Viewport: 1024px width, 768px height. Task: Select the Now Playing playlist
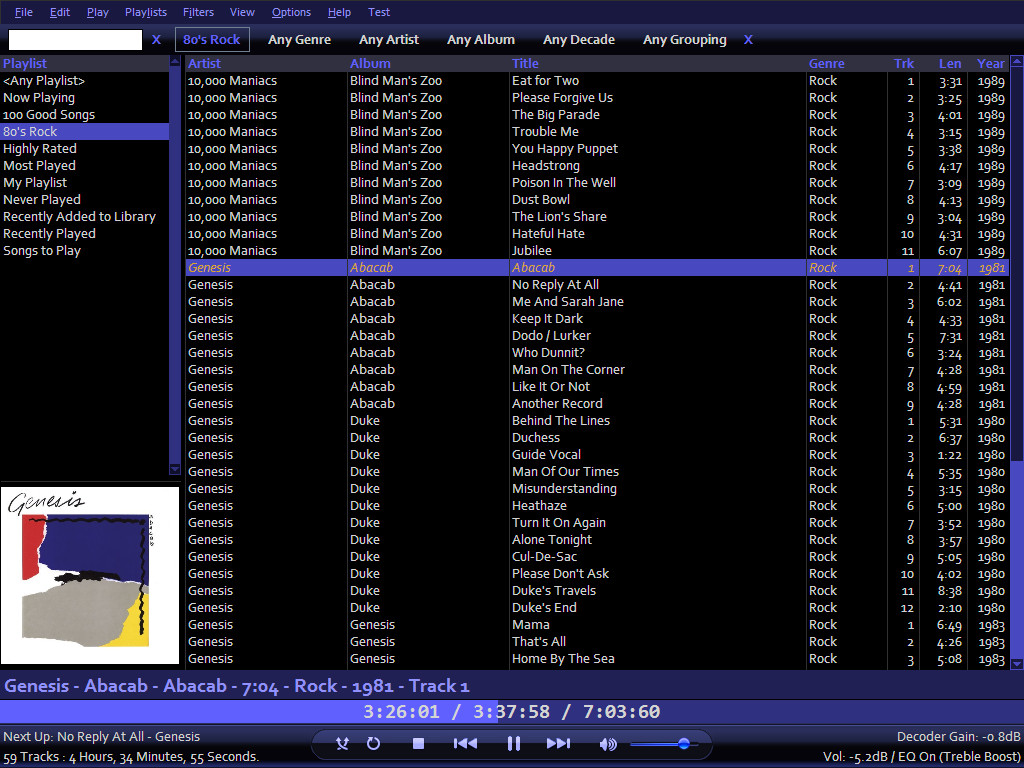click(84, 97)
